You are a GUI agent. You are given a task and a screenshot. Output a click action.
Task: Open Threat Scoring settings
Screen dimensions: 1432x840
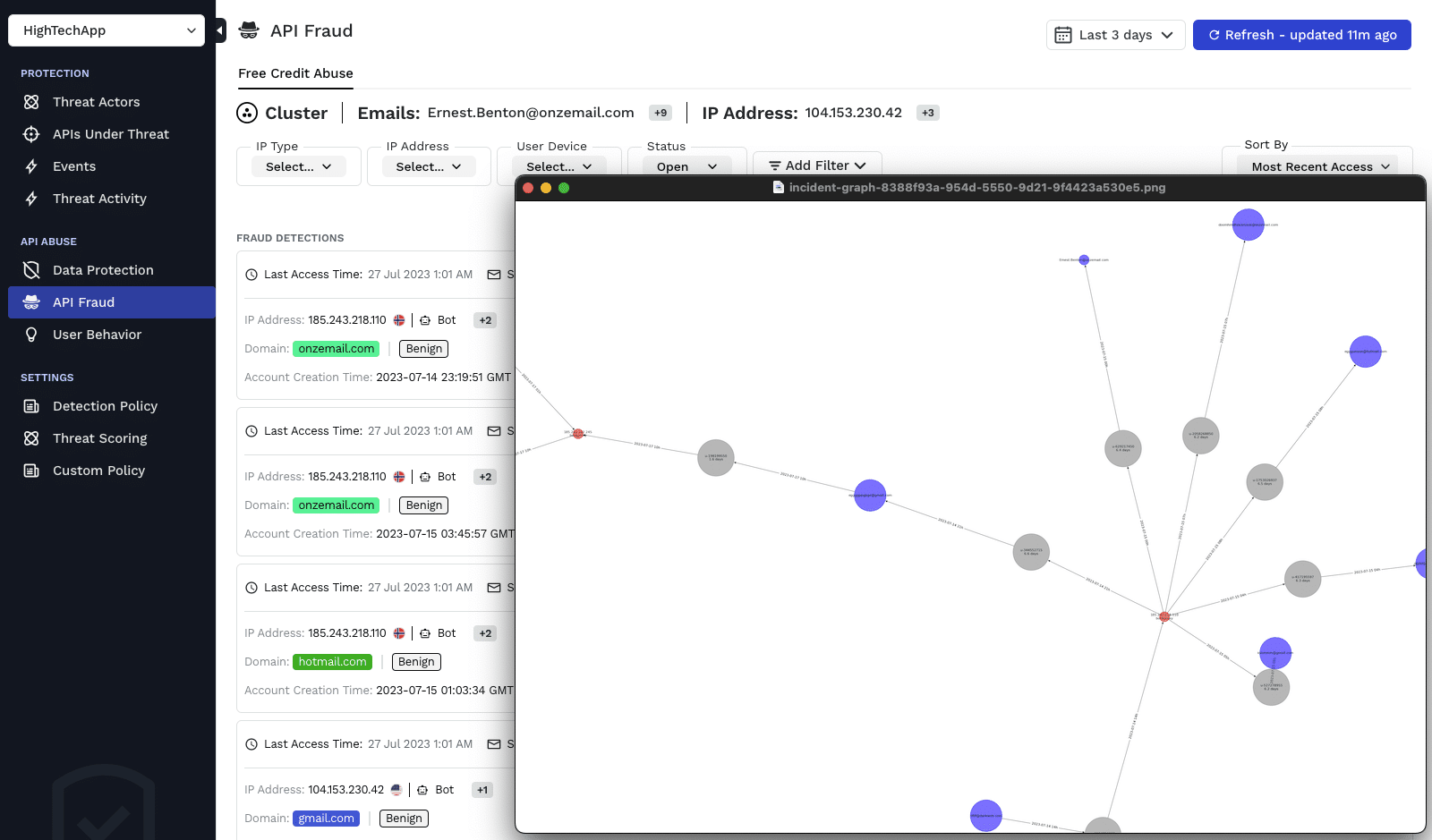pos(99,438)
